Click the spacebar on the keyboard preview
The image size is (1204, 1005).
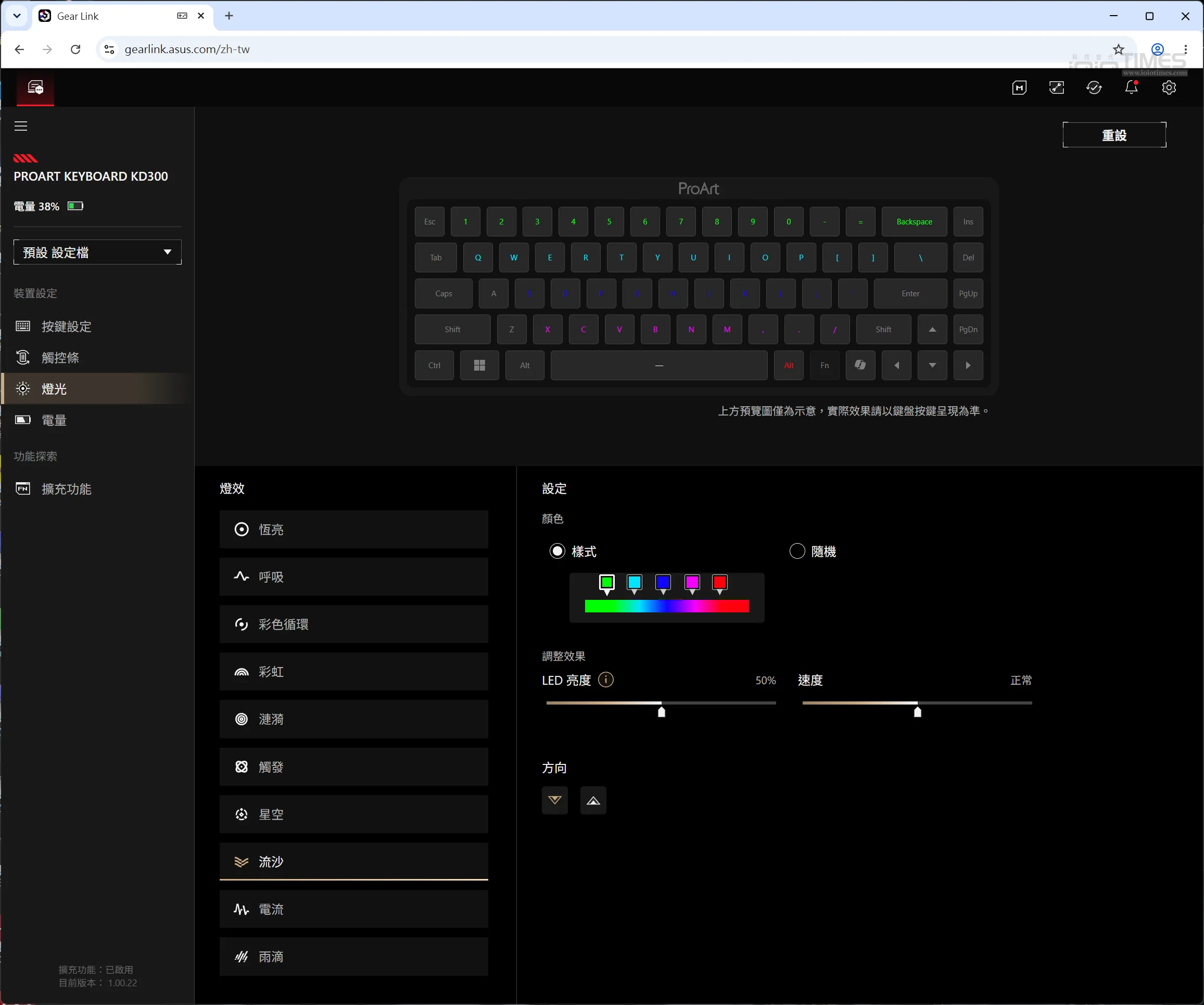[659, 366]
